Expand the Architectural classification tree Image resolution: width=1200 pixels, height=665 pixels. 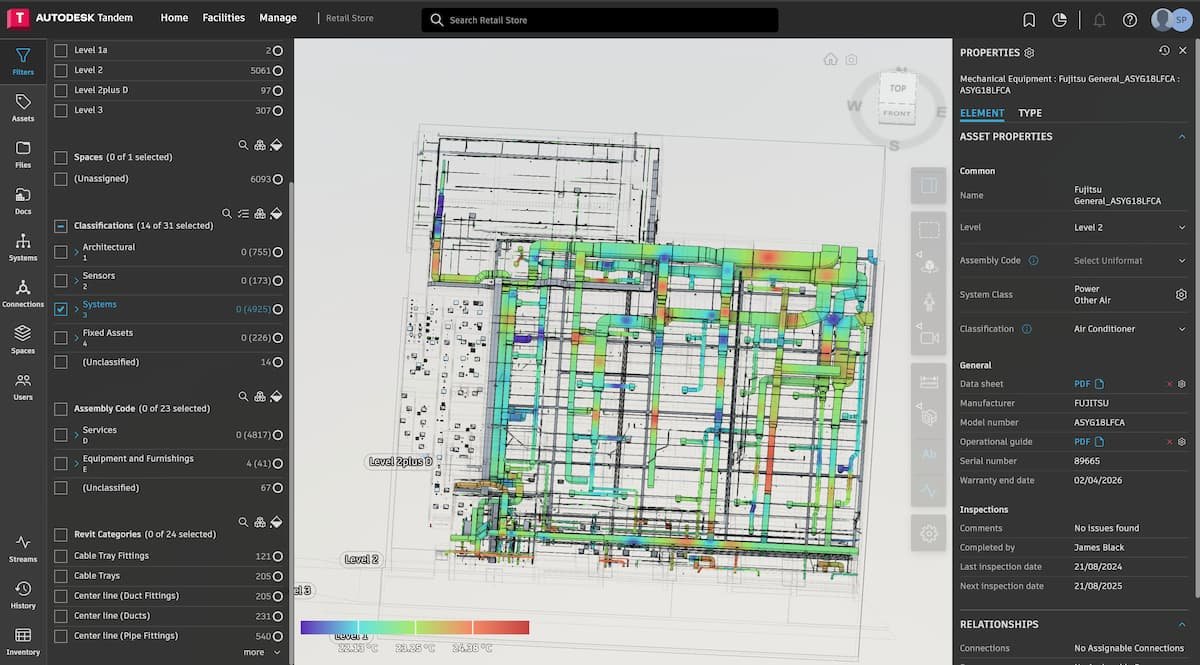click(76, 252)
